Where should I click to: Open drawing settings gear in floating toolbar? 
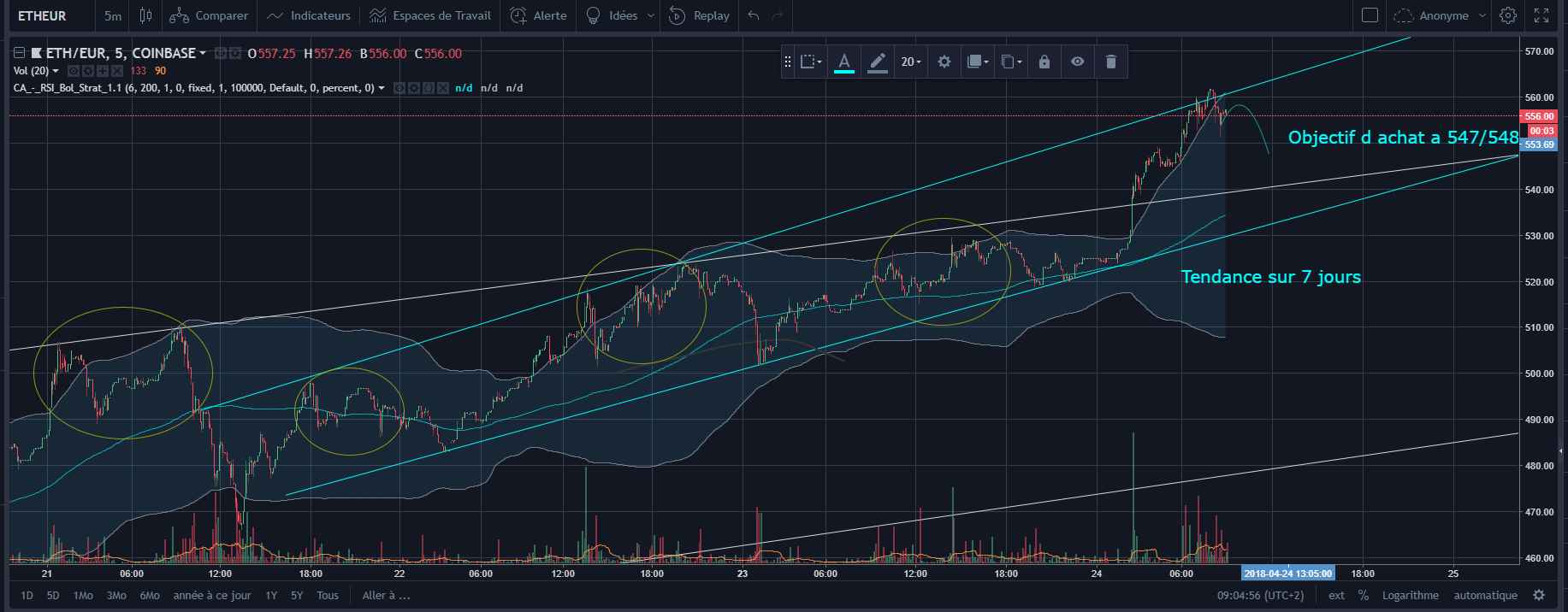pyautogui.click(x=944, y=62)
